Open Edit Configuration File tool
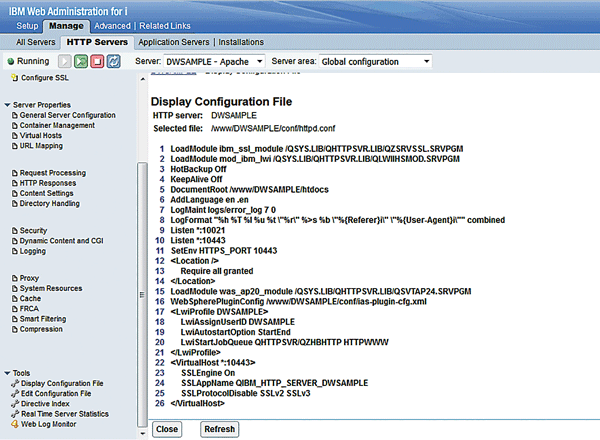This screenshot has width=600, height=440. click(x=59, y=393)
